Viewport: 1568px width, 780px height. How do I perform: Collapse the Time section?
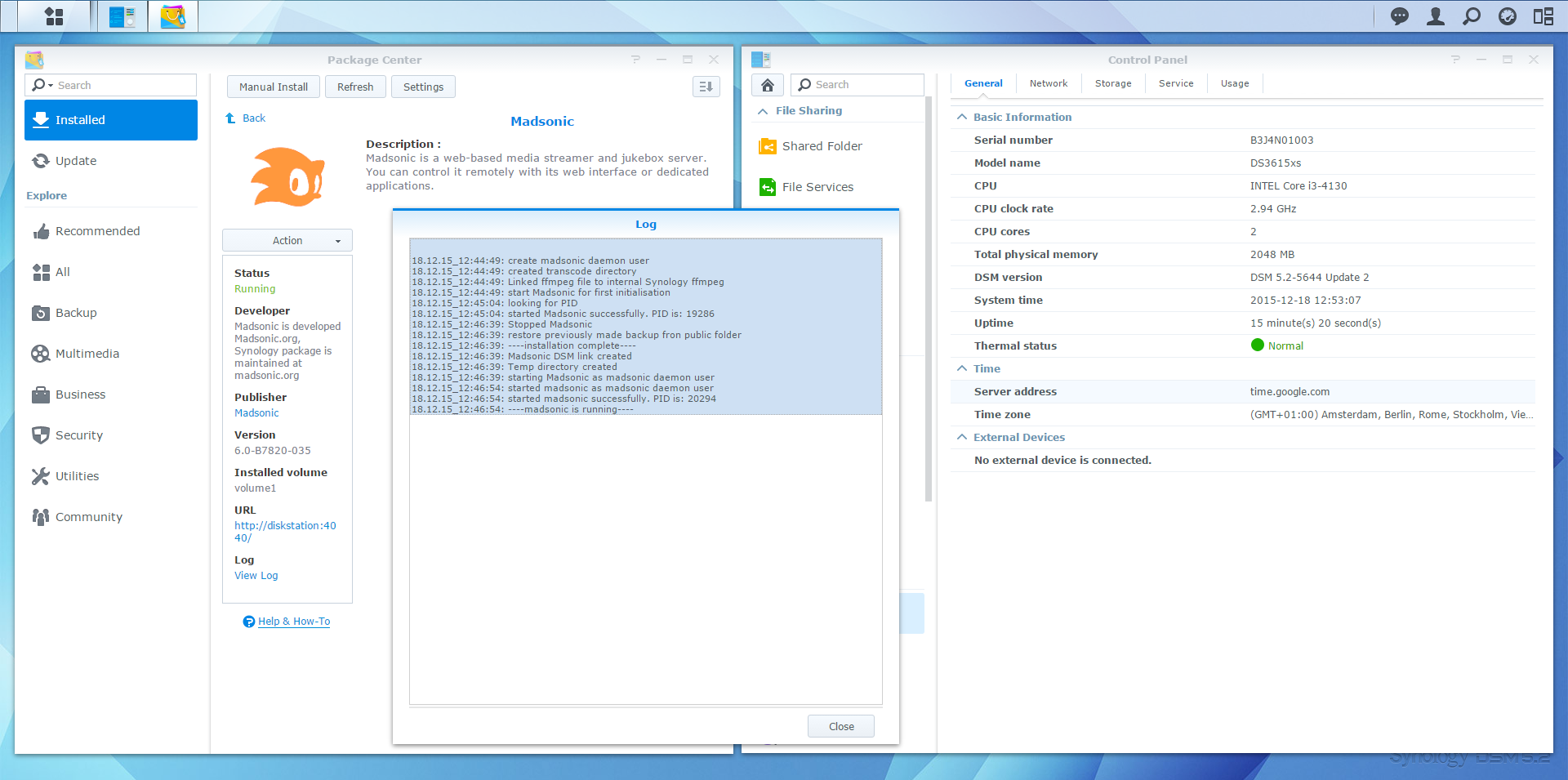(962, 369)
